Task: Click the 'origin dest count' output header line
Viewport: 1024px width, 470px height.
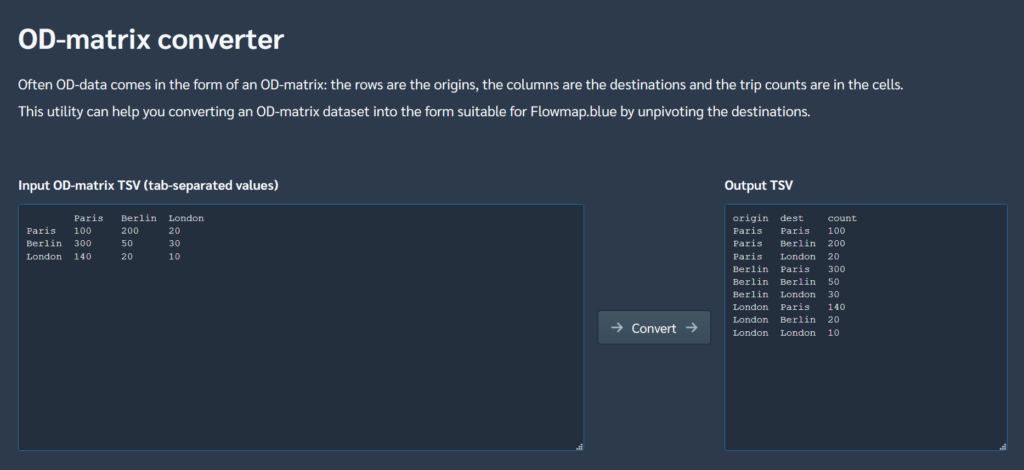Action: pos(794,218)
